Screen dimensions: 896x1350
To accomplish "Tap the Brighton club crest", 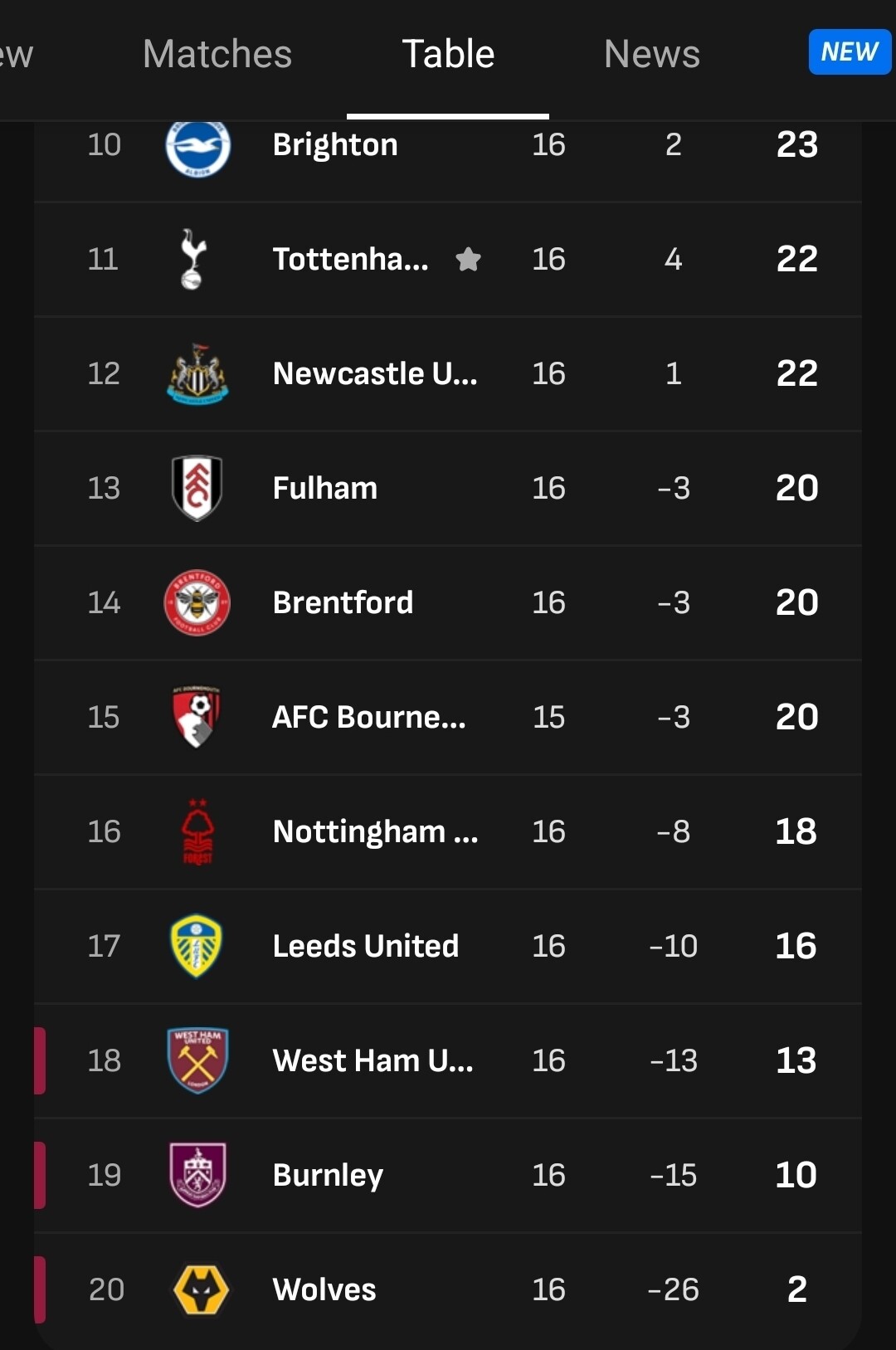I will coord(197,147).
